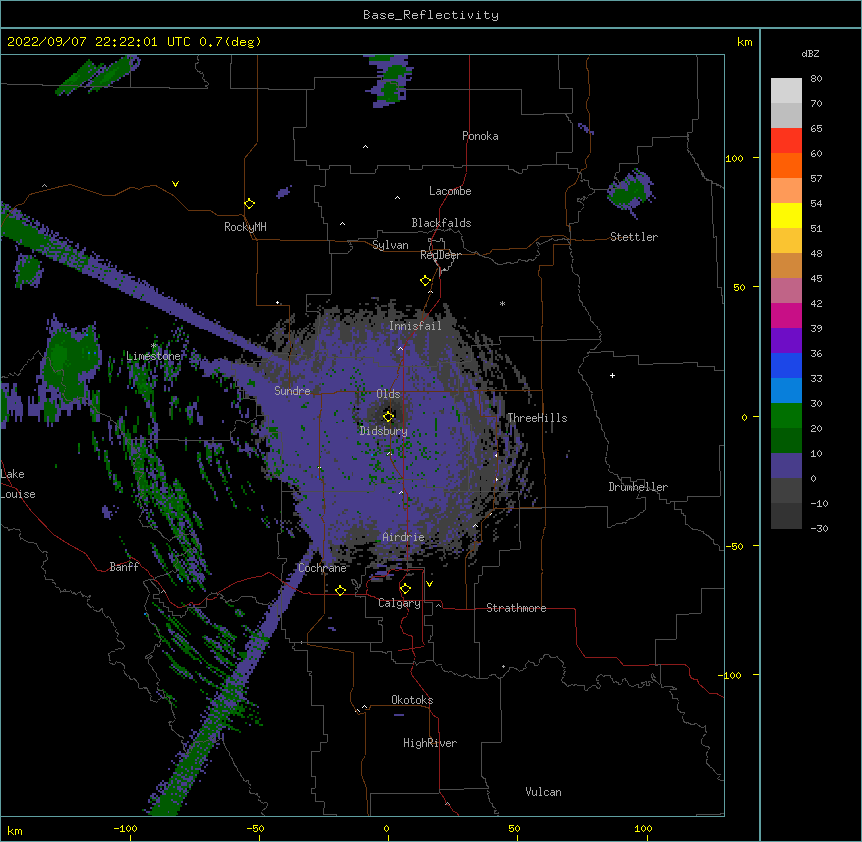Click the Olds town label

pos(388,394)
